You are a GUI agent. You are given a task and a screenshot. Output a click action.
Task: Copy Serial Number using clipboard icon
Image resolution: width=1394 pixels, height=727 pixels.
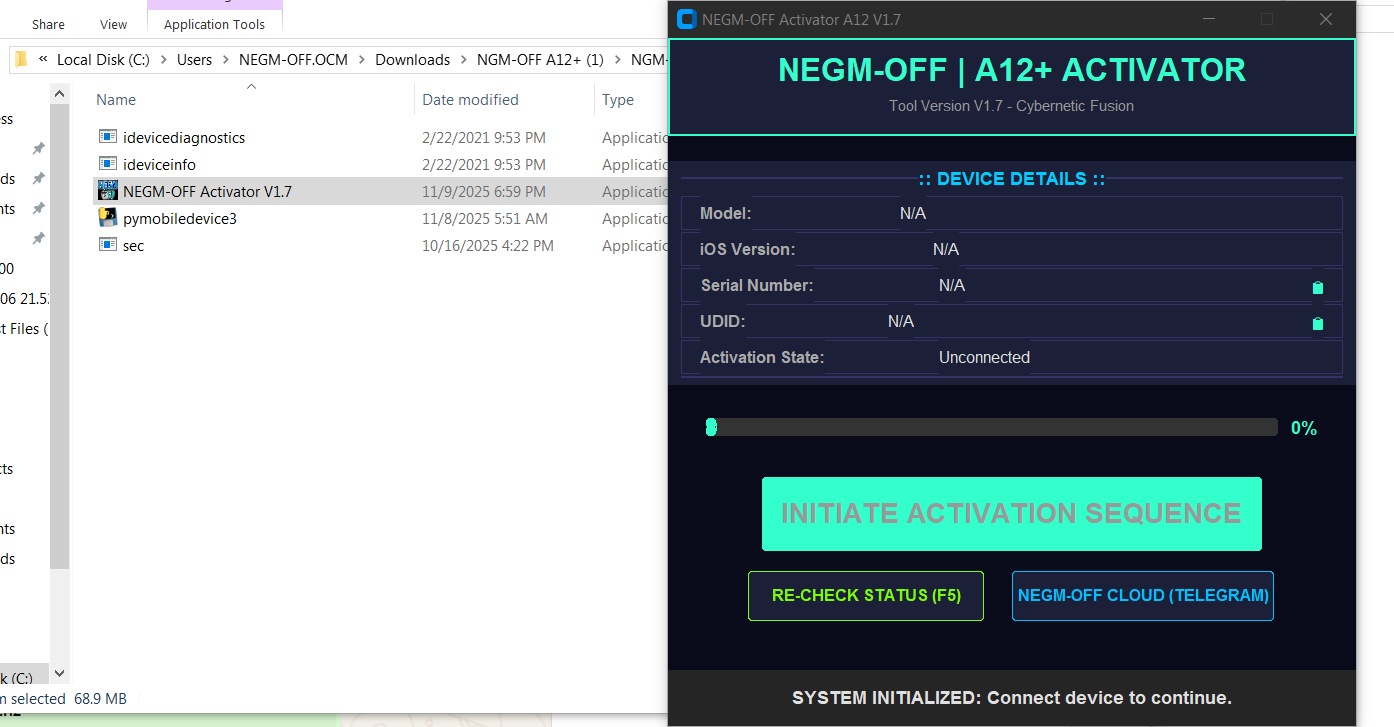tap(1317, 287)
